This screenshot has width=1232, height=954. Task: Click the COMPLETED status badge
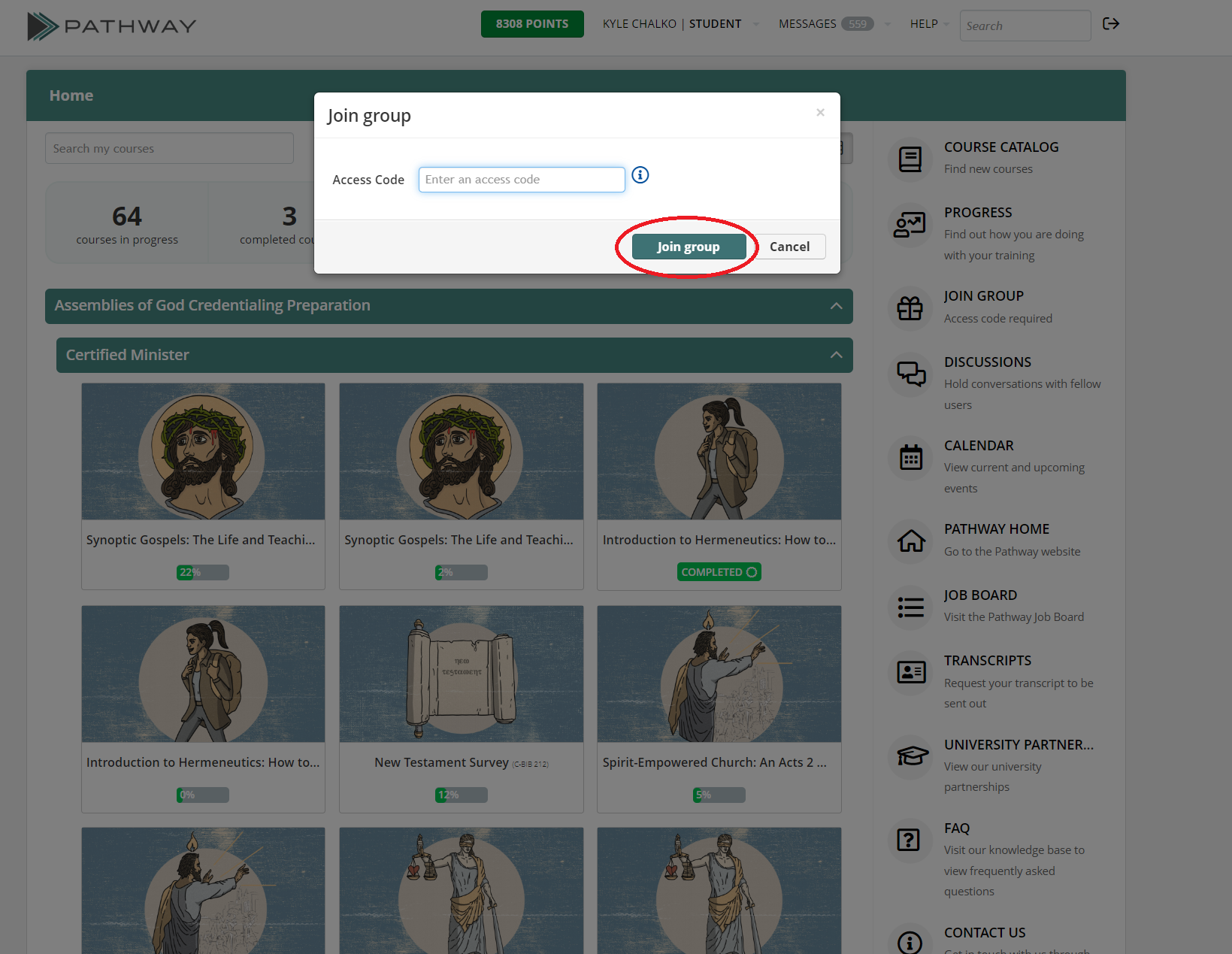[719, 572]
